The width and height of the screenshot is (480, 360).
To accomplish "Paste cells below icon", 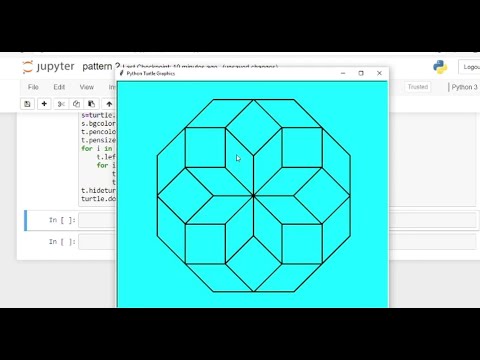I will (x=91, y=104).
